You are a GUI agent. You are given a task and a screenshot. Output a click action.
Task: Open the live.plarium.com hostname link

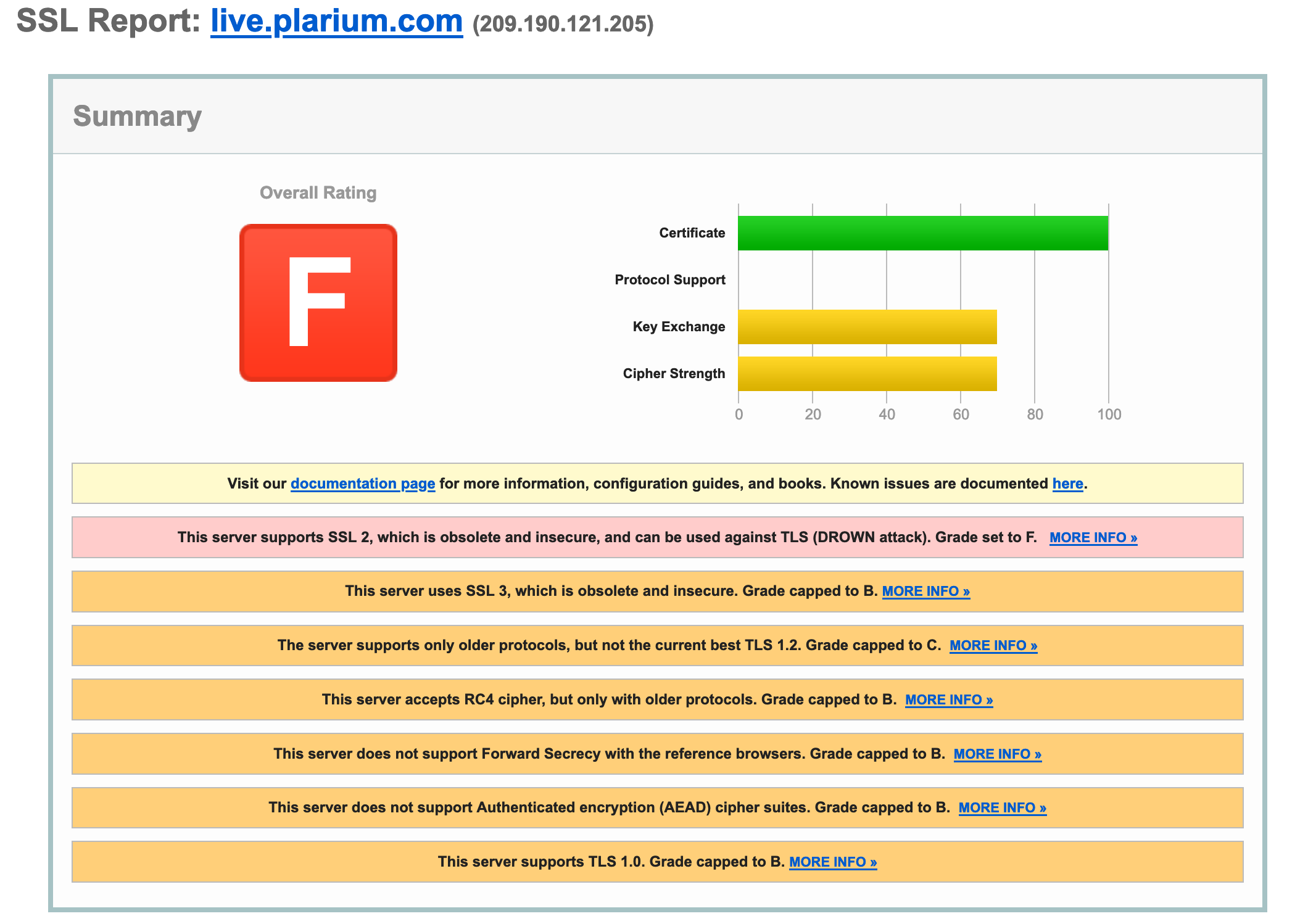336,22
